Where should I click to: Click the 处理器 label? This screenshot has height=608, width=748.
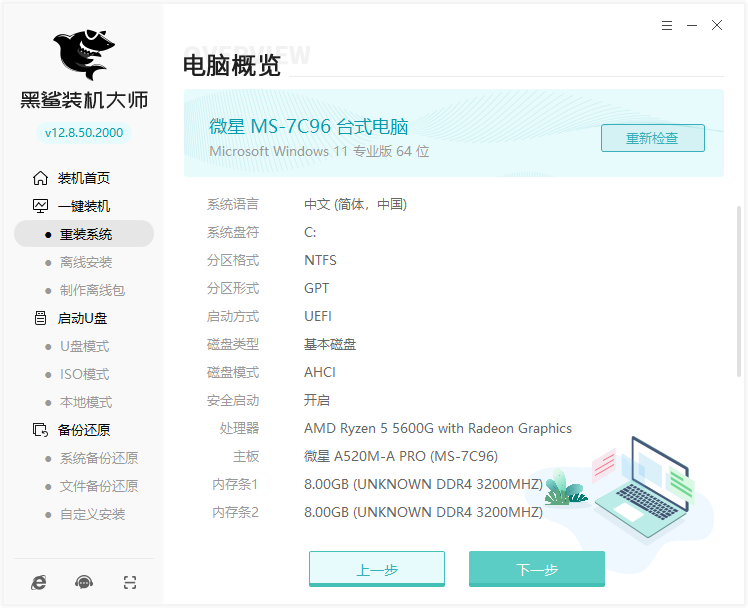click(x=239, y=429)
